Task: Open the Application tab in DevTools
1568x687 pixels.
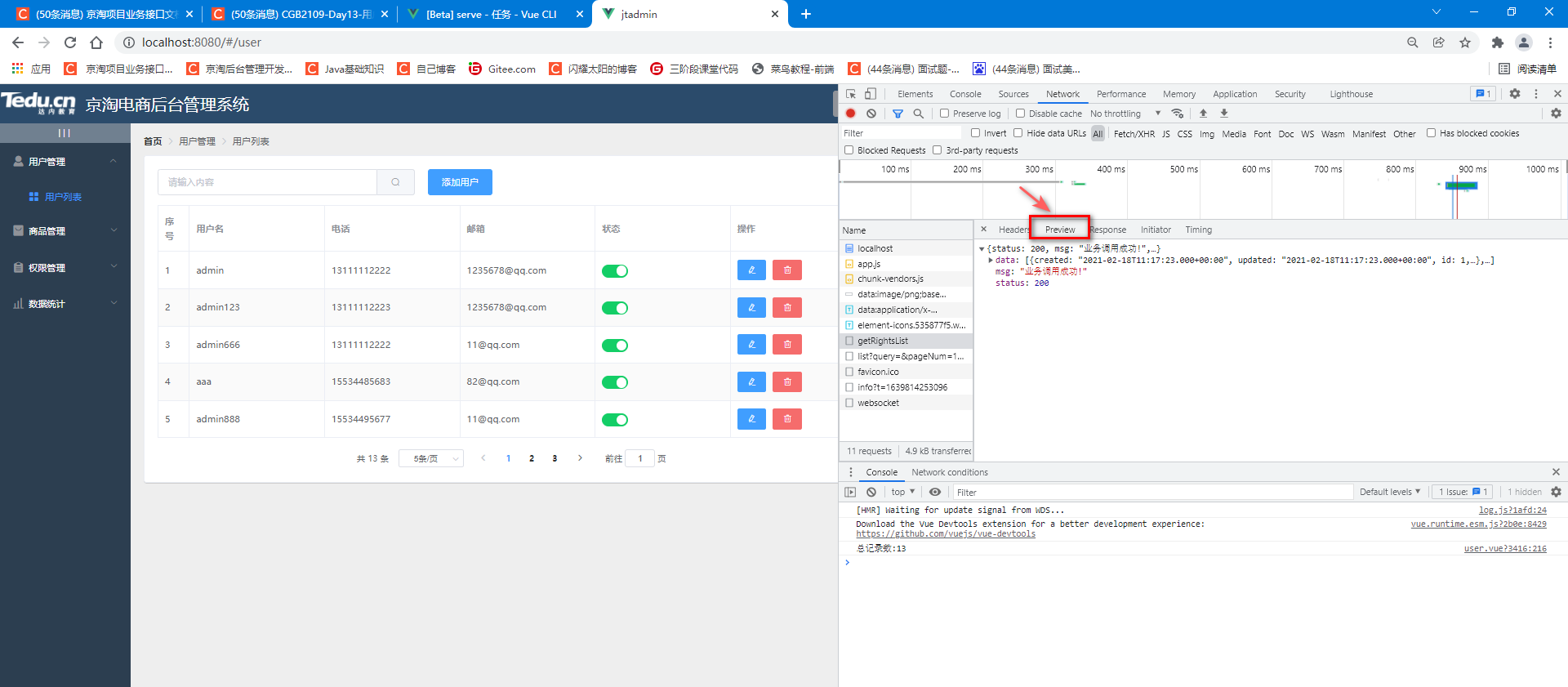Action: [1235, 94]
